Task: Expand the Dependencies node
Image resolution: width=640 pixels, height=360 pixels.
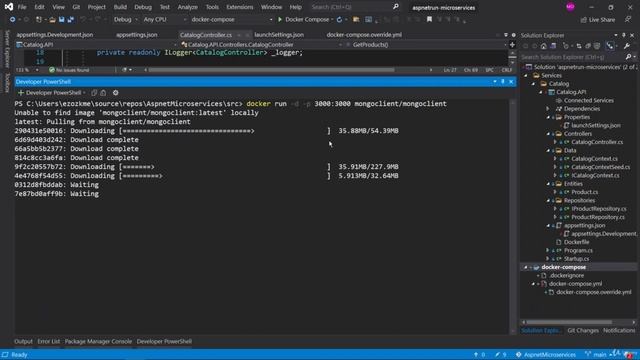Action: [548, 109]
